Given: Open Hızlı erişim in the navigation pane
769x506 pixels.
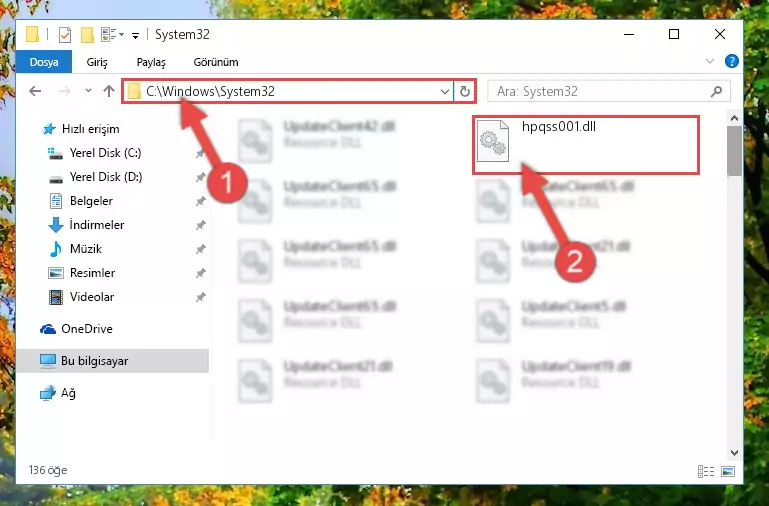Looking at the screenshot, I should (x=80, y=129).
